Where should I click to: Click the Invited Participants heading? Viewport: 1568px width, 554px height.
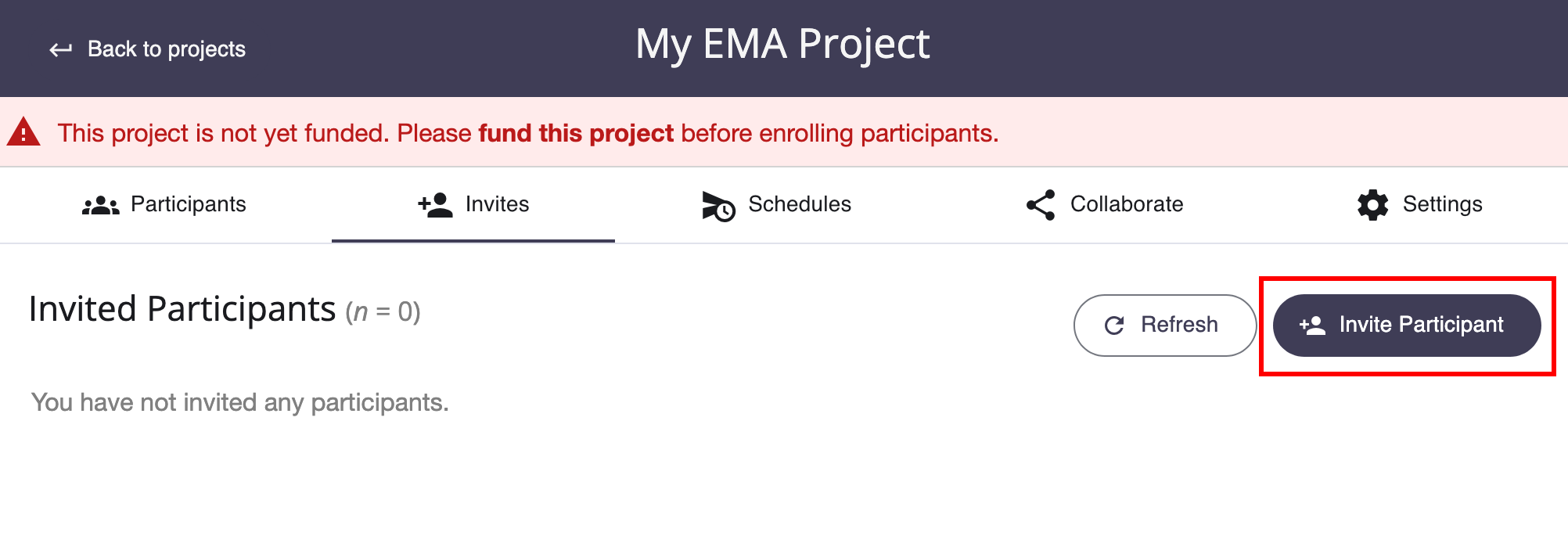(x=182, y=309)
